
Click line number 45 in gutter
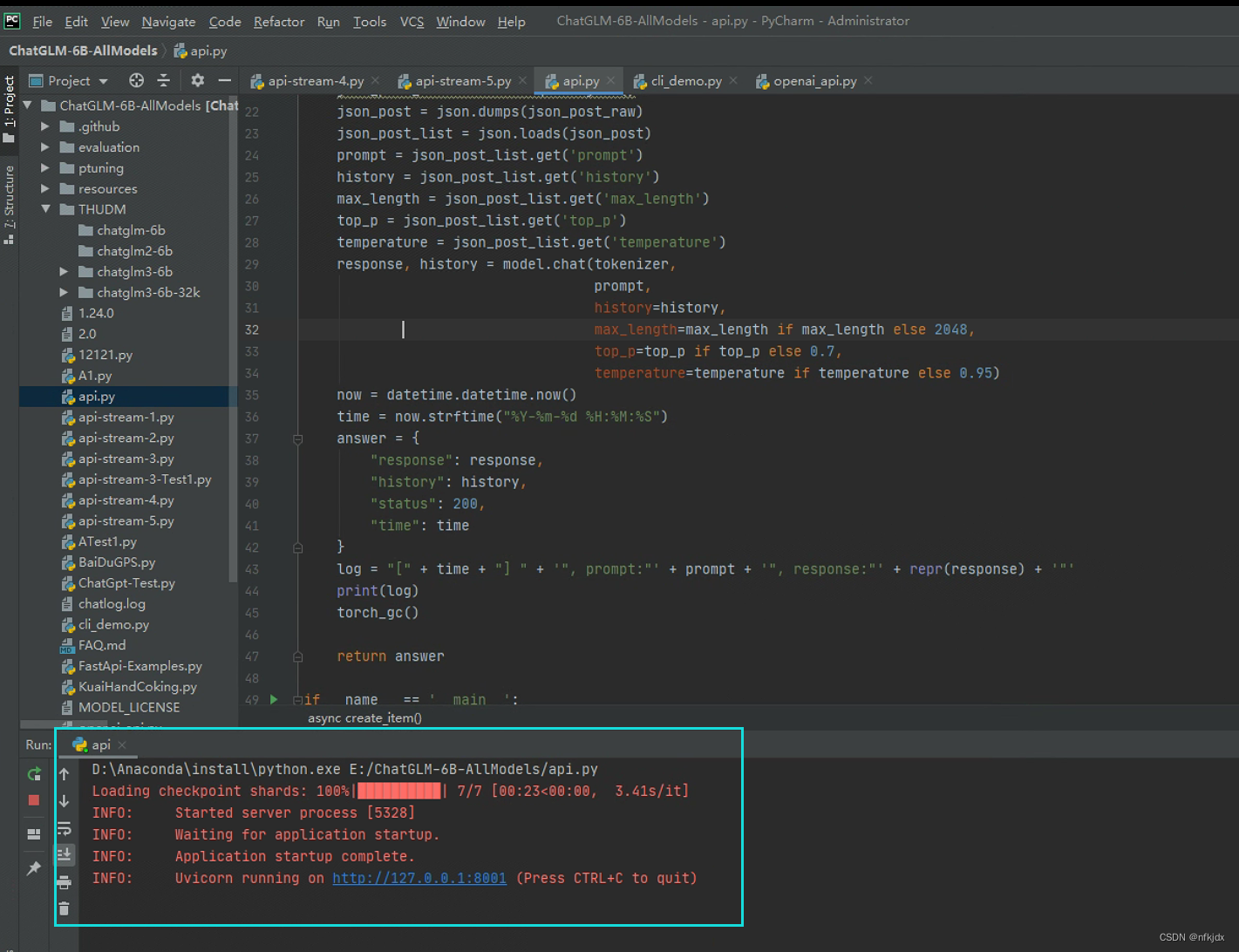pos(252,613)
